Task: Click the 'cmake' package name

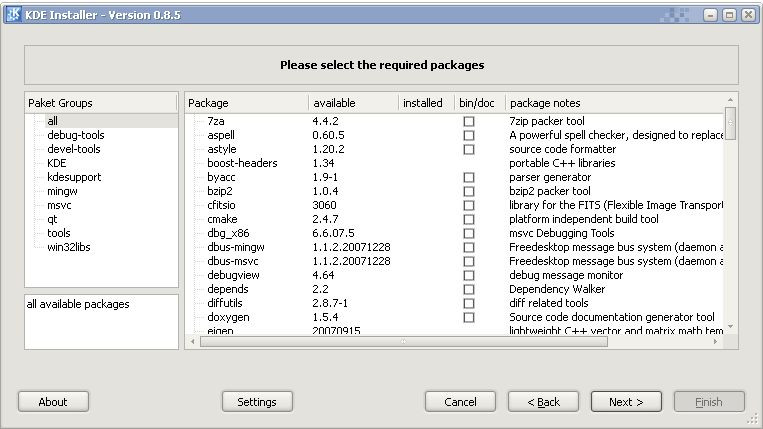Action: point(222,219)
